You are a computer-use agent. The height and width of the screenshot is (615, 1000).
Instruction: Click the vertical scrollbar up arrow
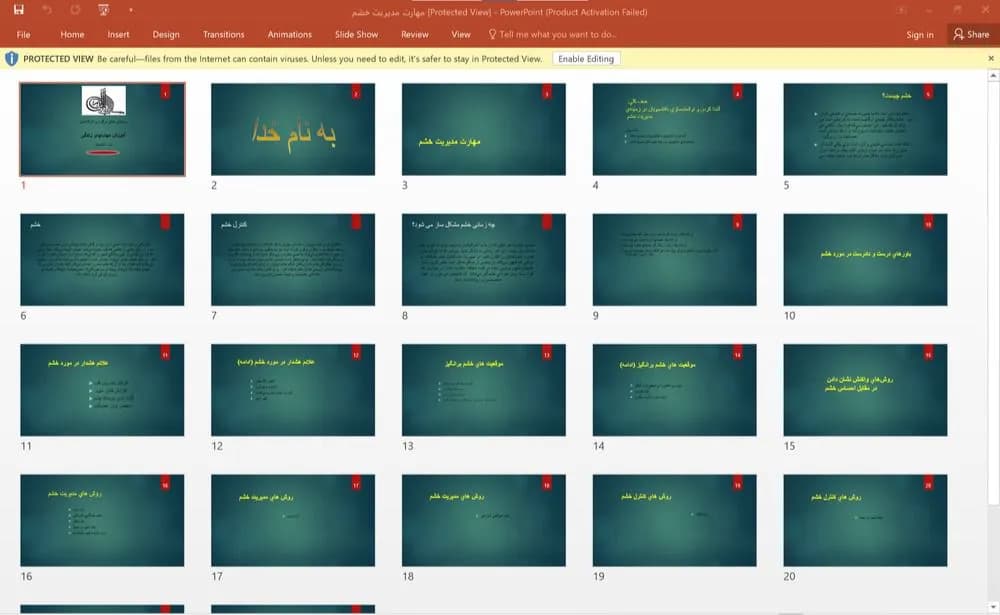[x=993, y=75]
